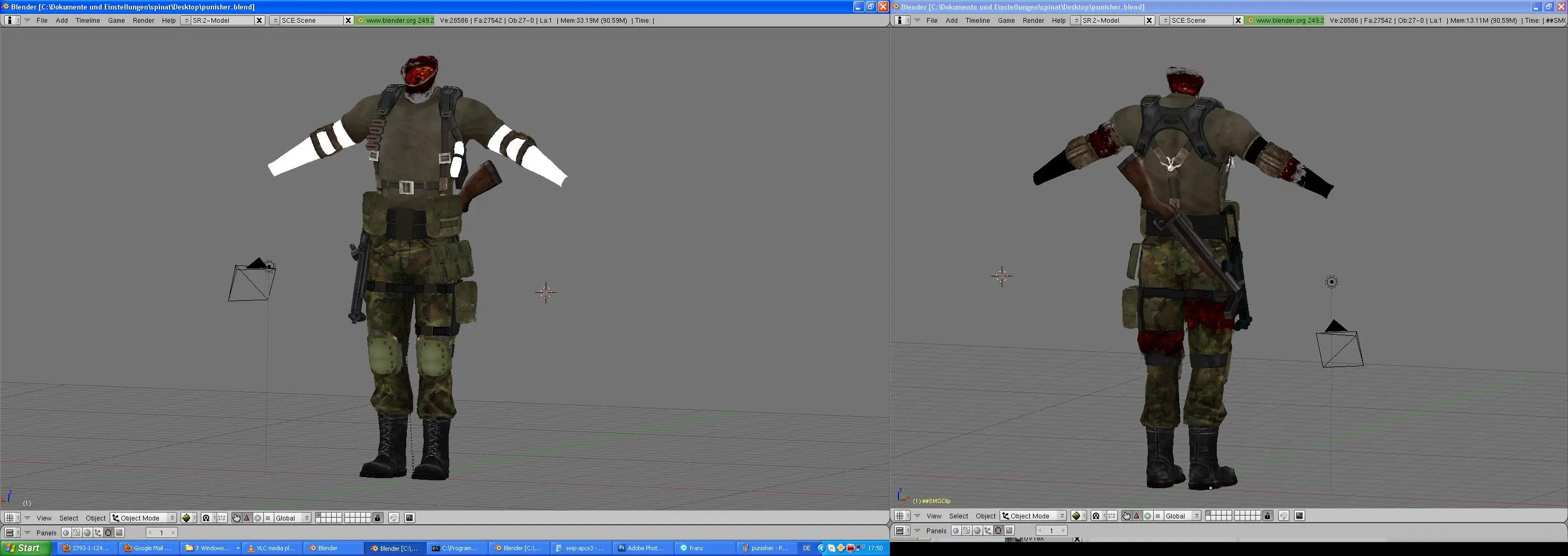Open draw type selector in right window

1079,516
